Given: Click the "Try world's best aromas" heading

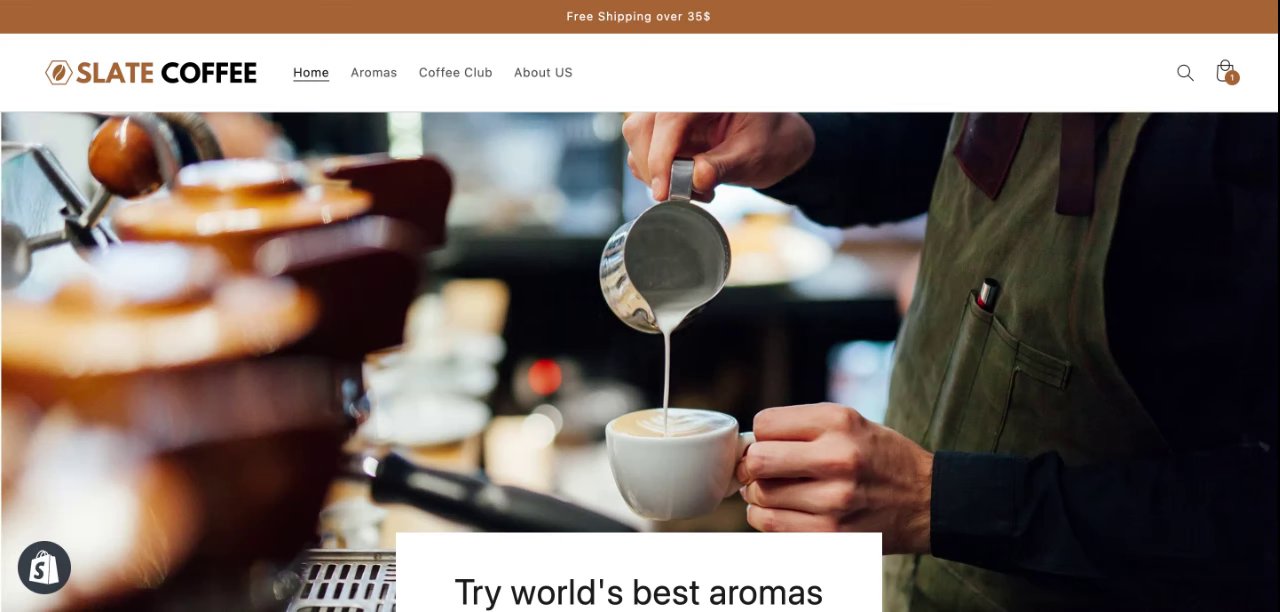Looking at the screenshot, I should coord(639,592).
